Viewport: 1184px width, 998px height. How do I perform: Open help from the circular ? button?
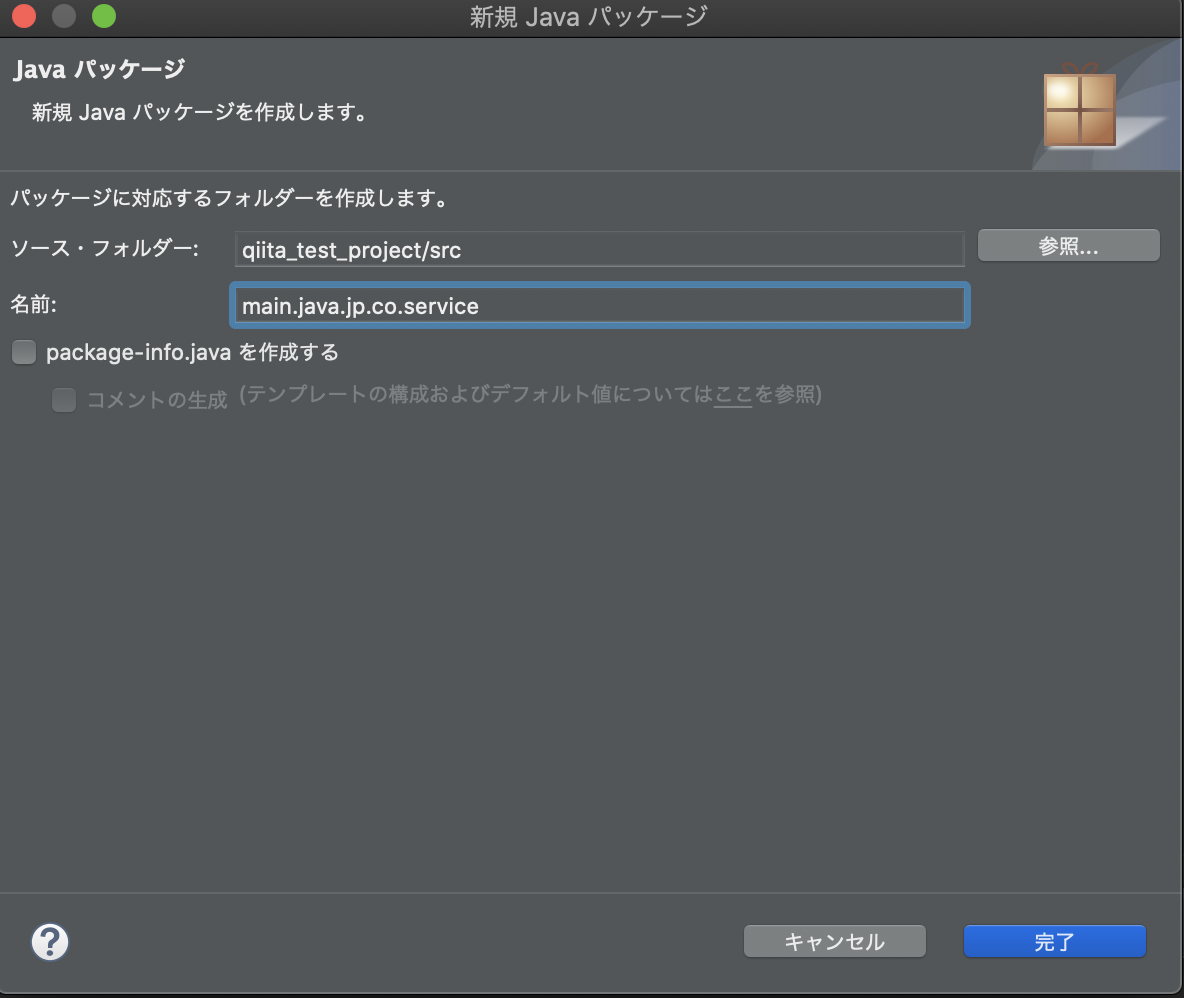(49, 941)
